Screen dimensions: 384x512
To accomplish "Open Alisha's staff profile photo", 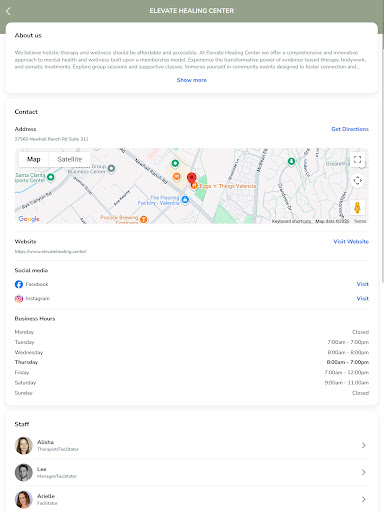I will [x=24, y=445].
